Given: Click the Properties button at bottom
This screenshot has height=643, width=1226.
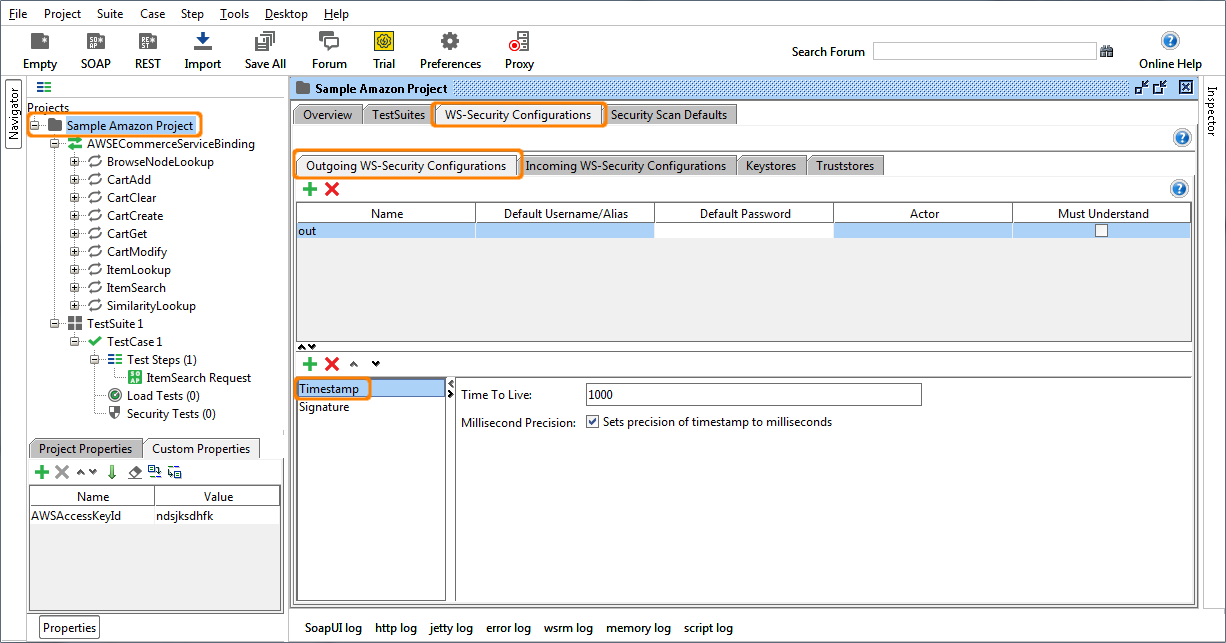Looking at the screenshot, I should [x=70, y=628].
